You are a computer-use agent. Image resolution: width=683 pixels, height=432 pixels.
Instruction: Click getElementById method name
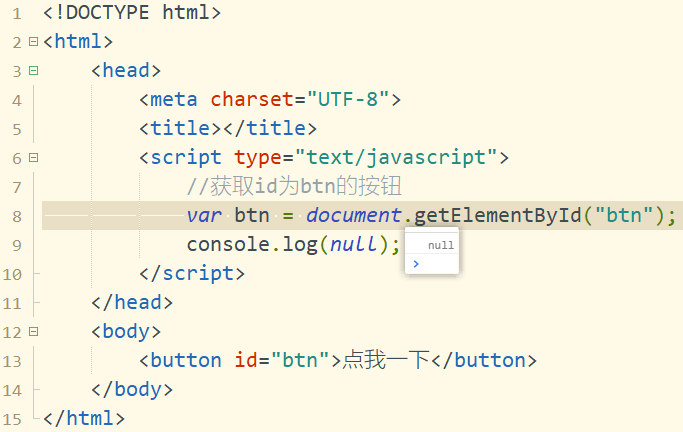[x=497, y=215]
